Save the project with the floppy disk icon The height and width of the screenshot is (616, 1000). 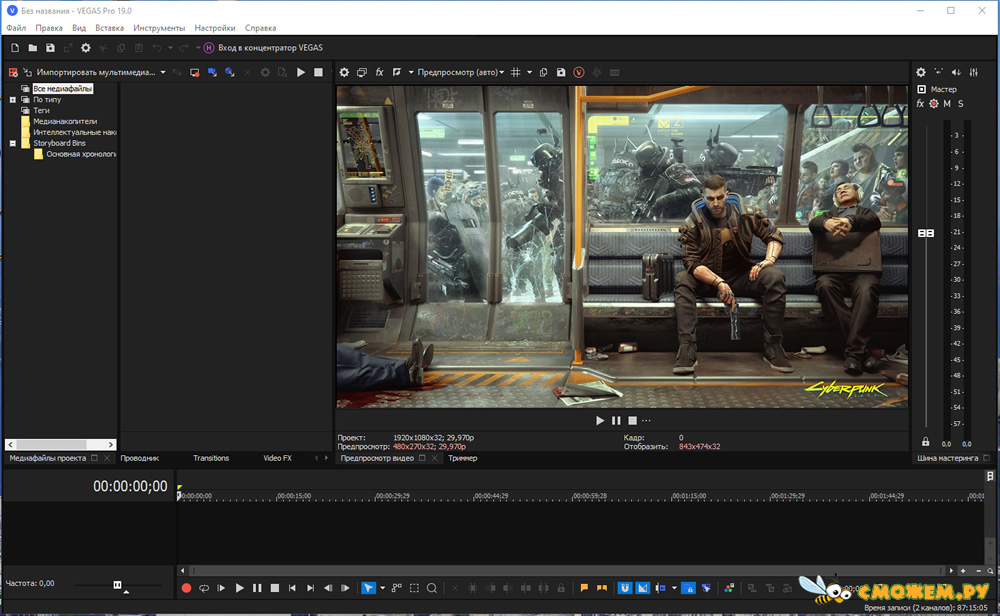50,48
